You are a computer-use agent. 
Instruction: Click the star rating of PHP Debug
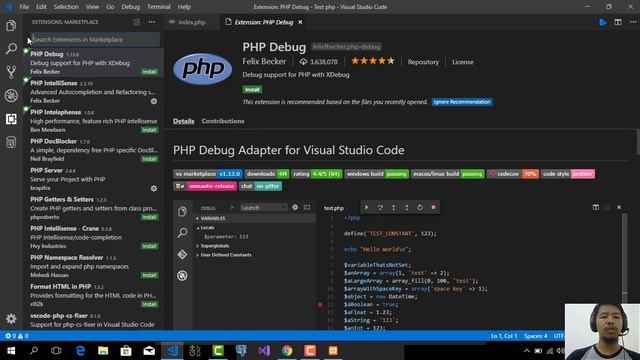coord(373,61)
